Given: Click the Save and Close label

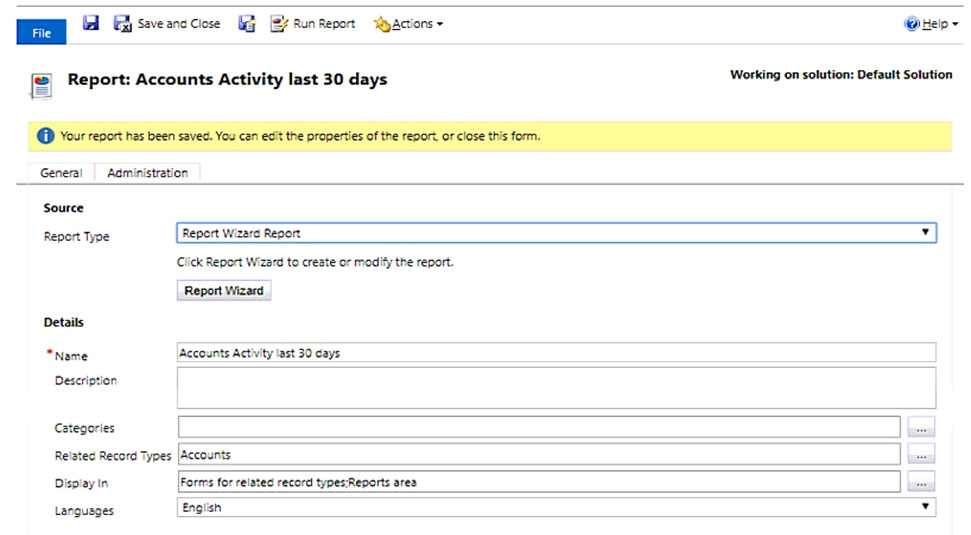Looking at the screenshot, I should click(178, 24).
